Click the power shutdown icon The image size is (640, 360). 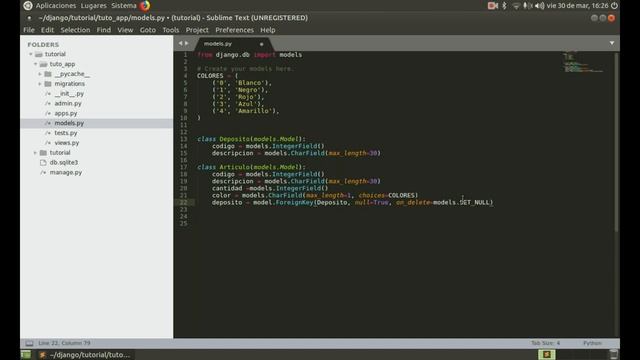point(614,6)
